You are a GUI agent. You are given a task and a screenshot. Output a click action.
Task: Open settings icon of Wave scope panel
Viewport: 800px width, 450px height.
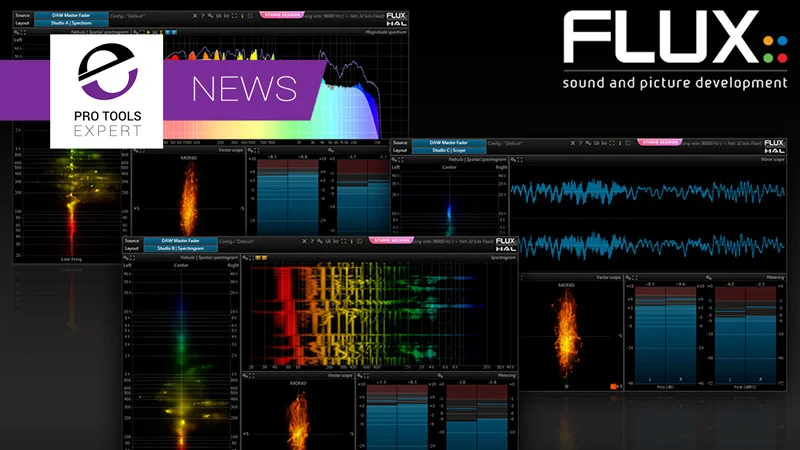513,160
